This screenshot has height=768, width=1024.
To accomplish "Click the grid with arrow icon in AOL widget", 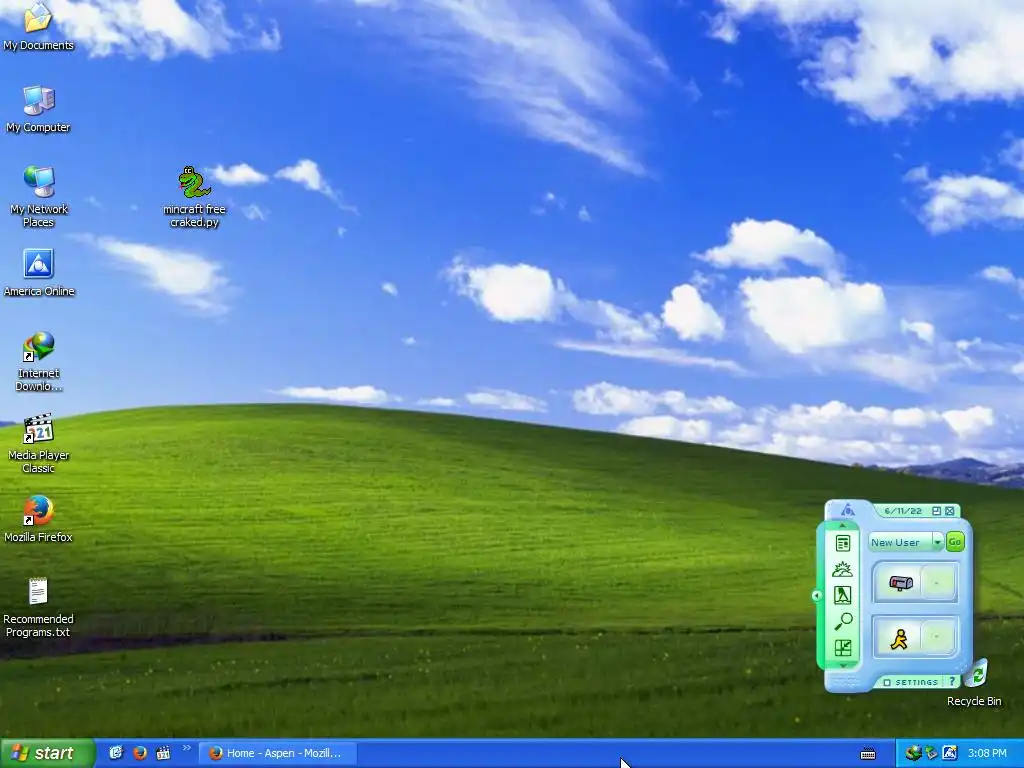I will tap(842, 648).
